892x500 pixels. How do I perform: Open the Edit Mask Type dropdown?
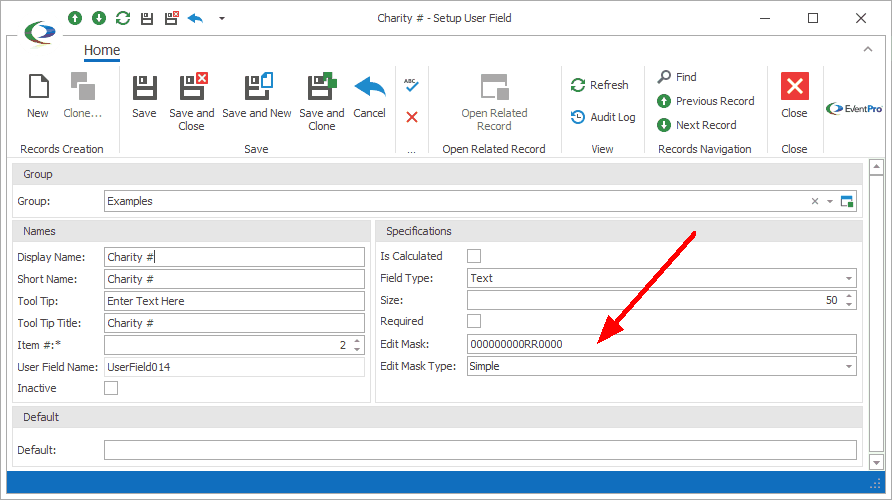pos(849,366)
